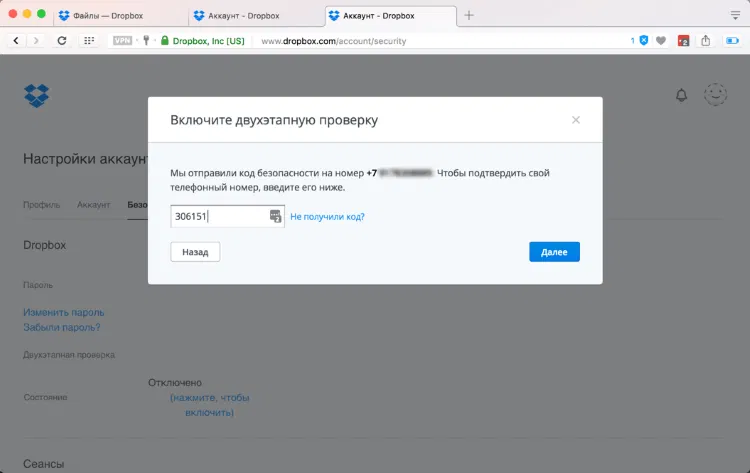The image size is (750, 473).
Task: Open the red extension icon
Action: (x=684, y=41)
